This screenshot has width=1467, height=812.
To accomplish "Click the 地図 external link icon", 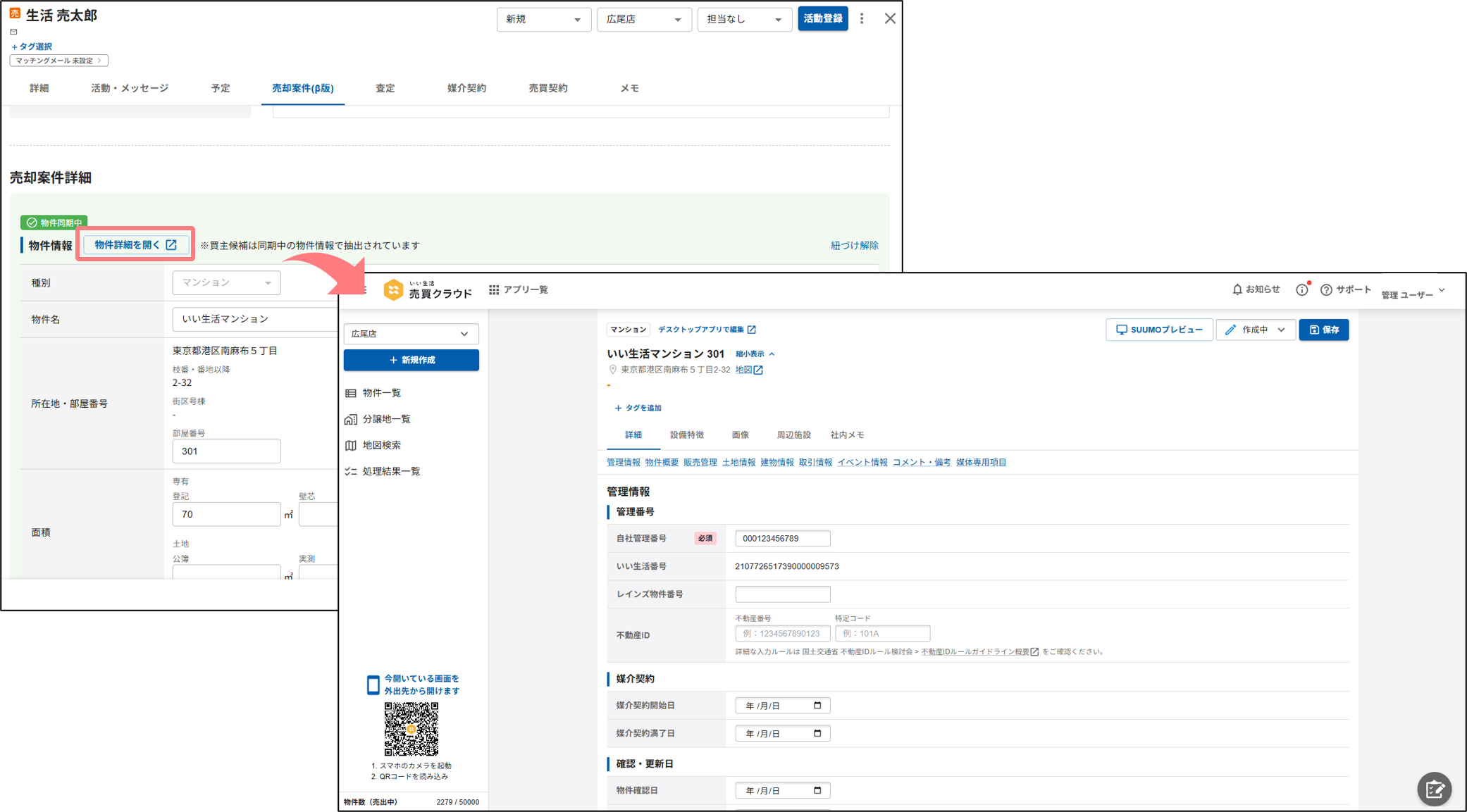I will 758,370.
